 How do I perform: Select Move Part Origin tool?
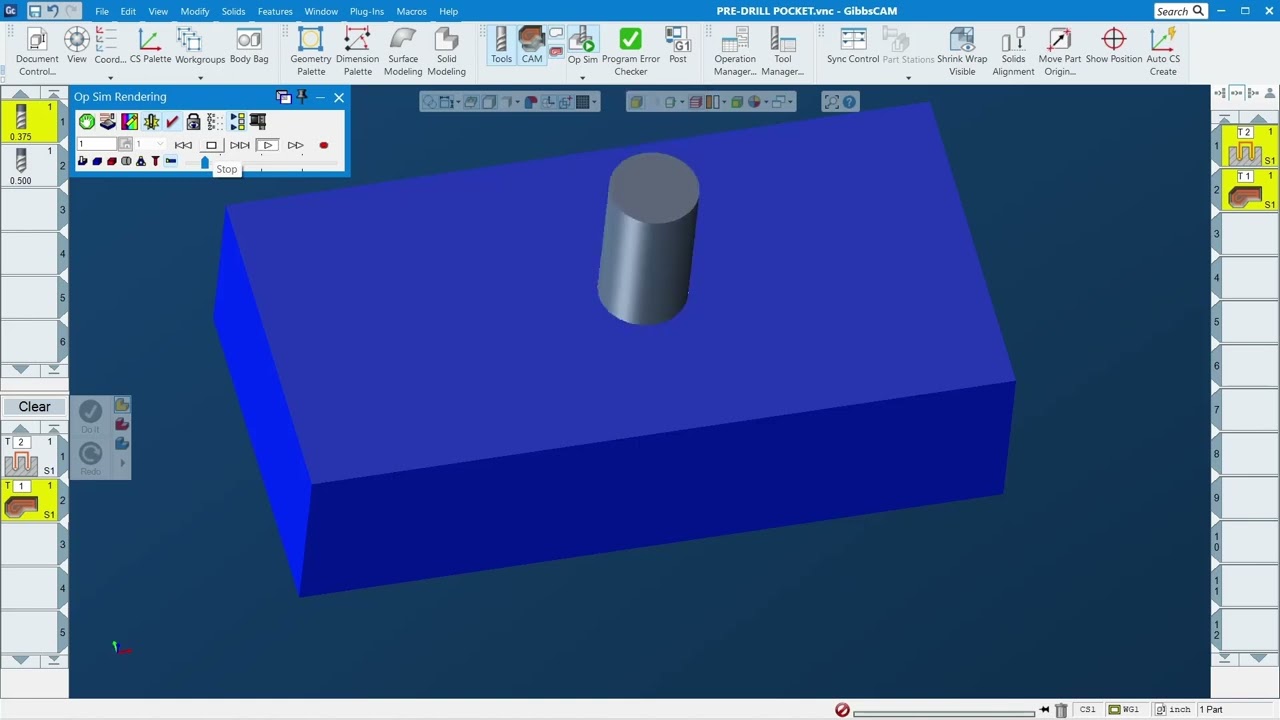pyautogui.click(x=1059, y=52)
